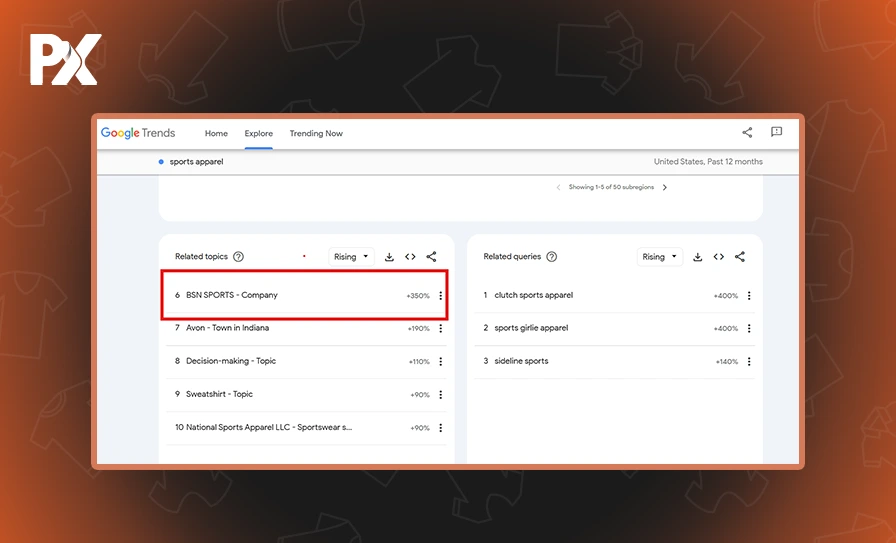Open the Sweatshirt topic result
The width and height of the screenshot is (896, 543).
coord(219,394)
